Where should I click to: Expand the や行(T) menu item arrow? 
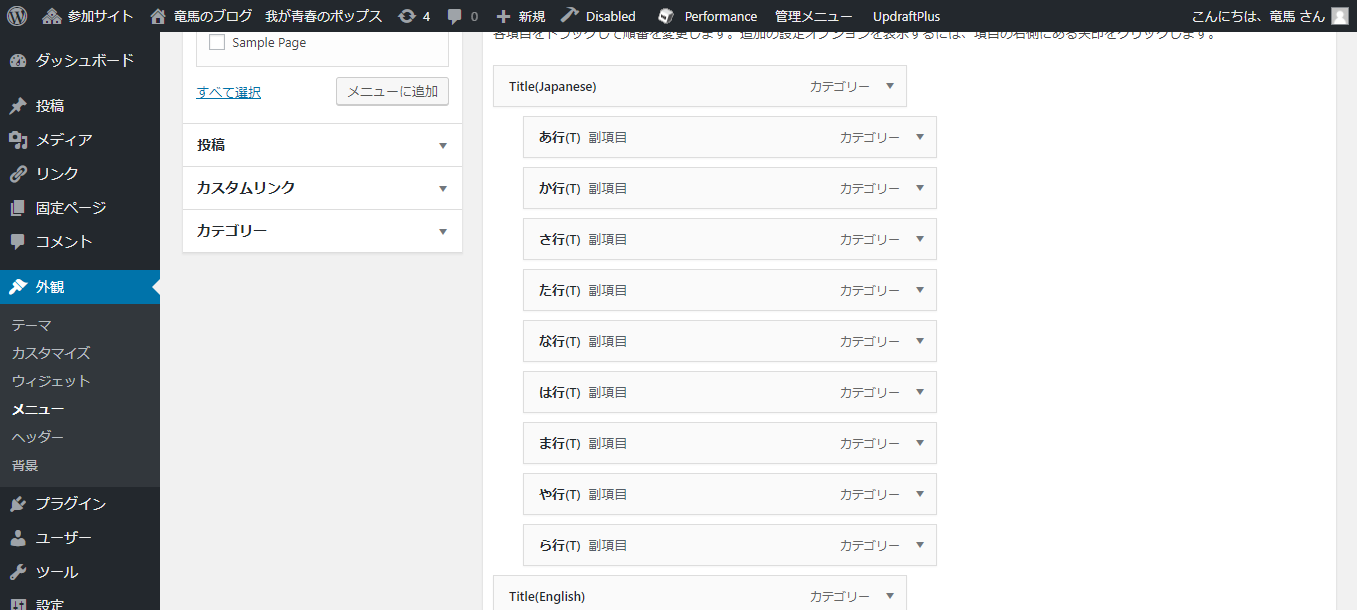point(920,494)
